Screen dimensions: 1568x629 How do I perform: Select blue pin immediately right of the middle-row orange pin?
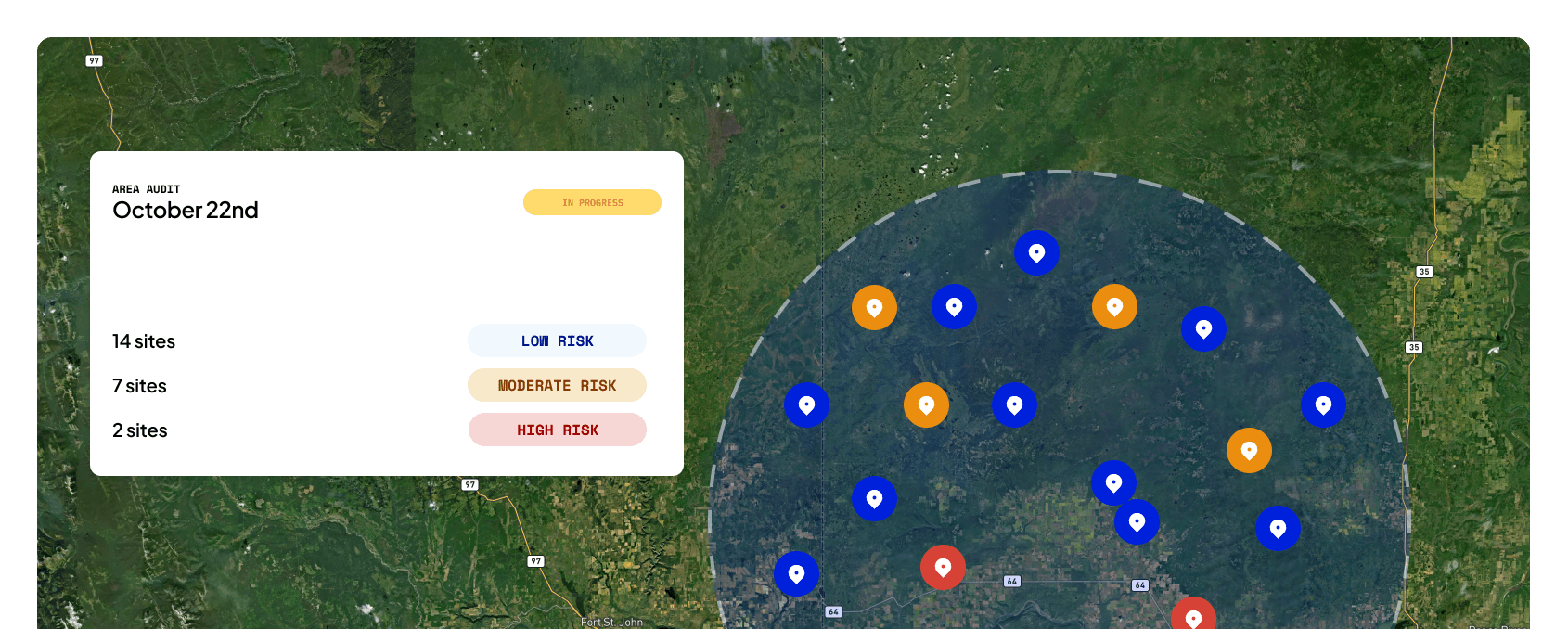tap(1014, 405)
